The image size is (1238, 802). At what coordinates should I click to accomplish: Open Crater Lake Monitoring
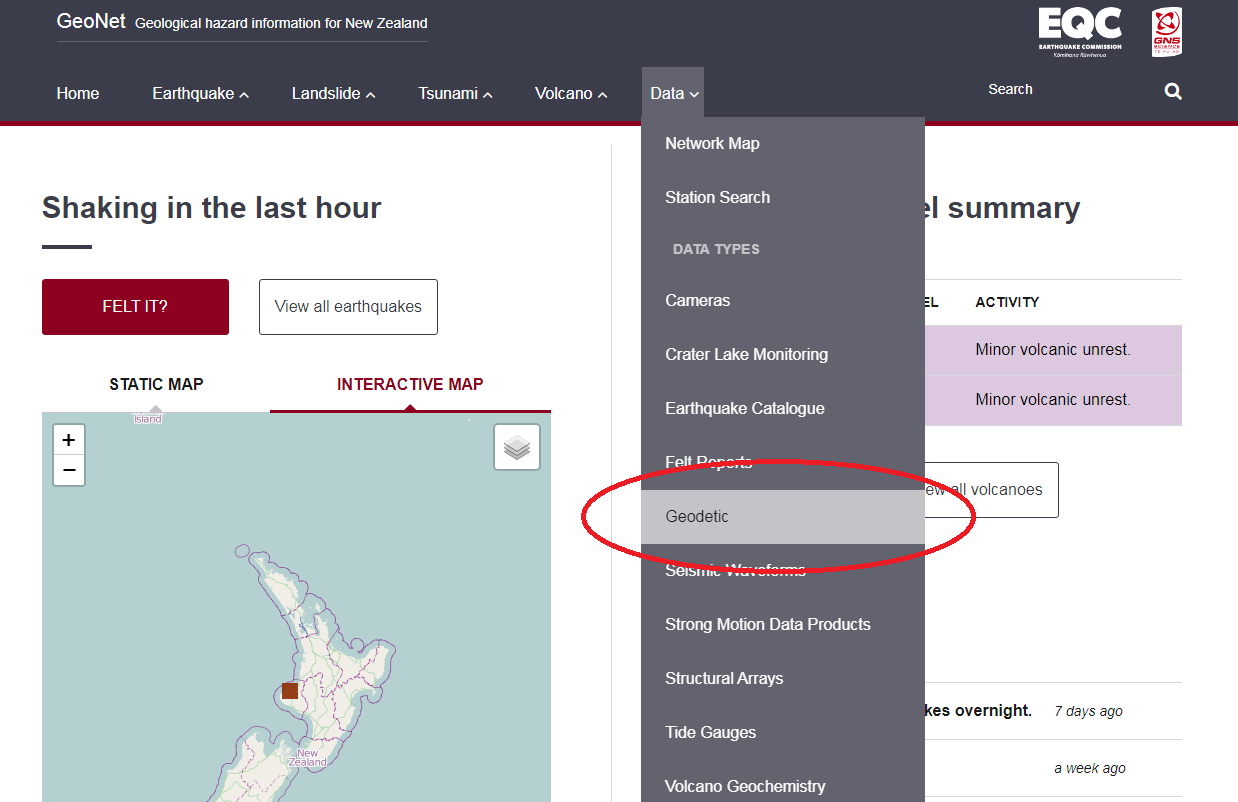click(783, 354)
